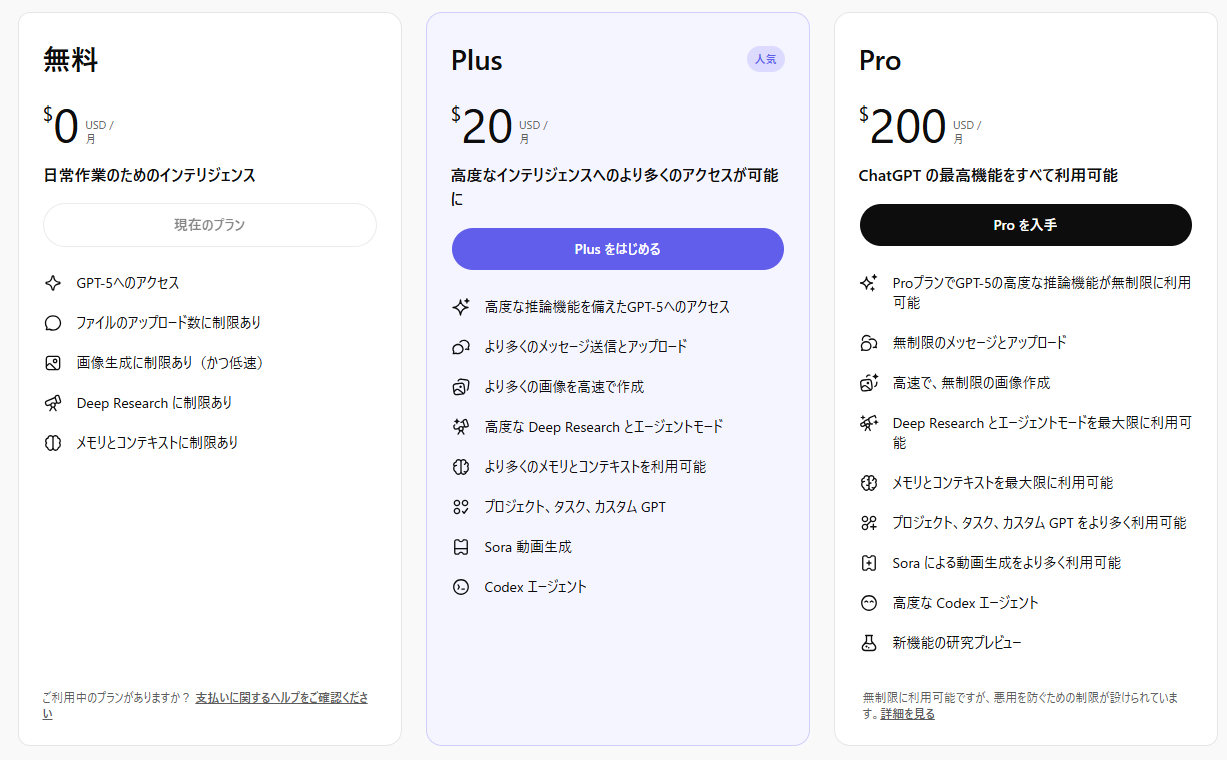Click the 現在のプラン button on the free plan
This screenshot has height=760, width=1227.
click(210, 225)
